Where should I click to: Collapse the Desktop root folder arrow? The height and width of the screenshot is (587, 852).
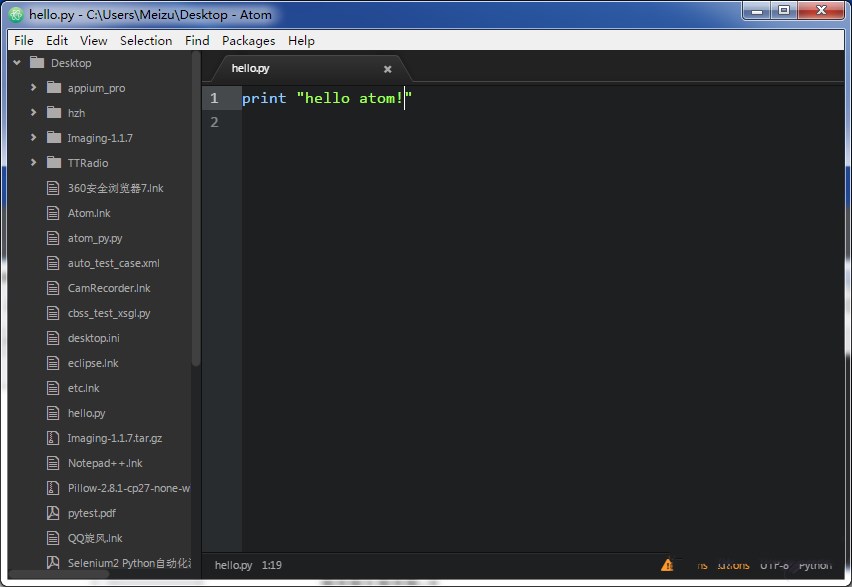pos(17,63)
